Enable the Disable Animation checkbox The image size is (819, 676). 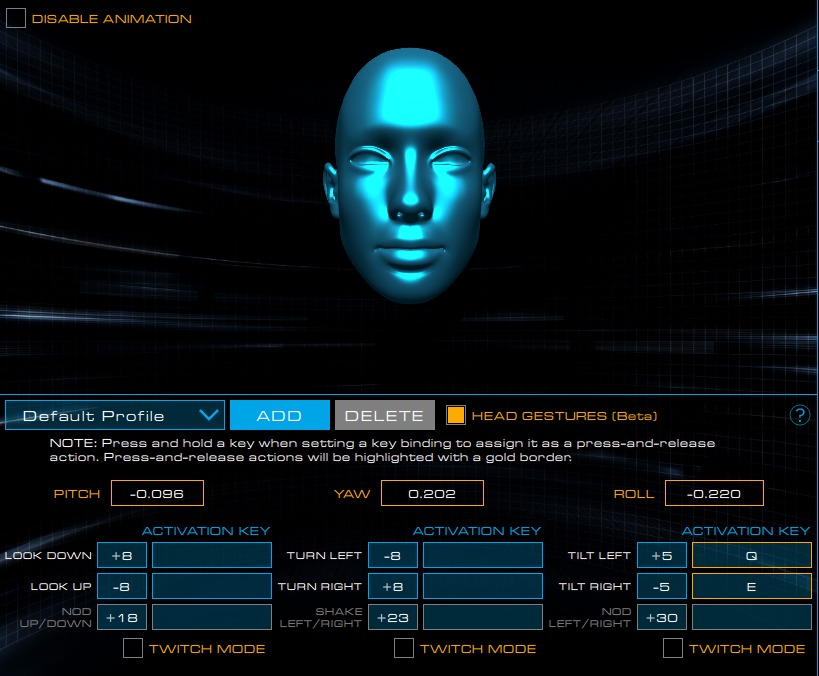(16, 18)
